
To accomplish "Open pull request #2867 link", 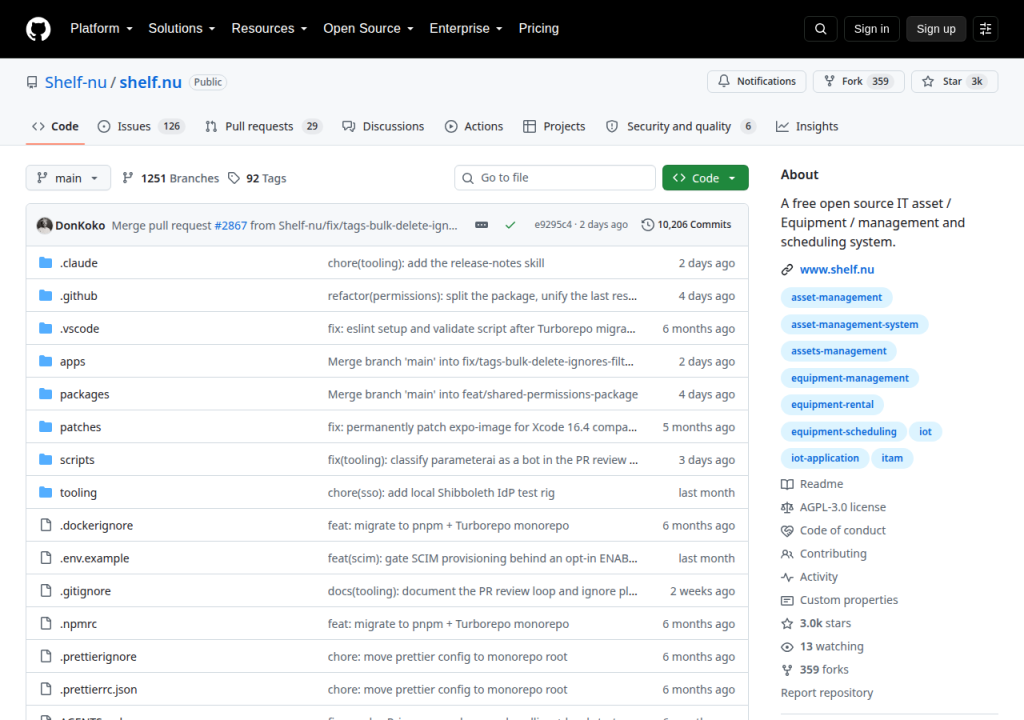I will click(231, 225).
